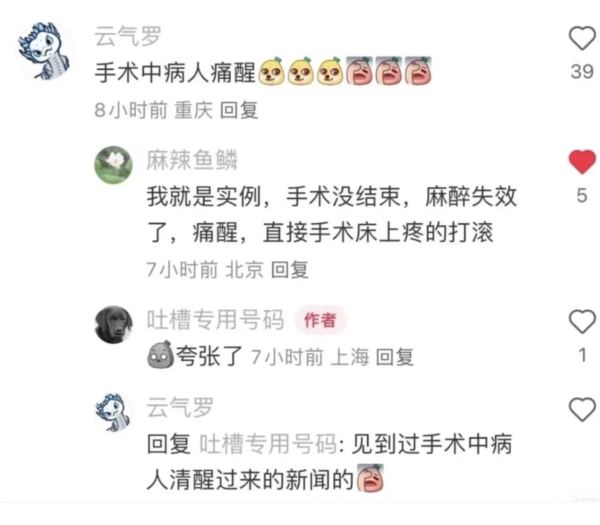Viewport: 600px width, 525px height.
Task: Open the mentioned user 吐槽专用号码 in the reply text
Action: pyautogui.click(x=268, y=444)
